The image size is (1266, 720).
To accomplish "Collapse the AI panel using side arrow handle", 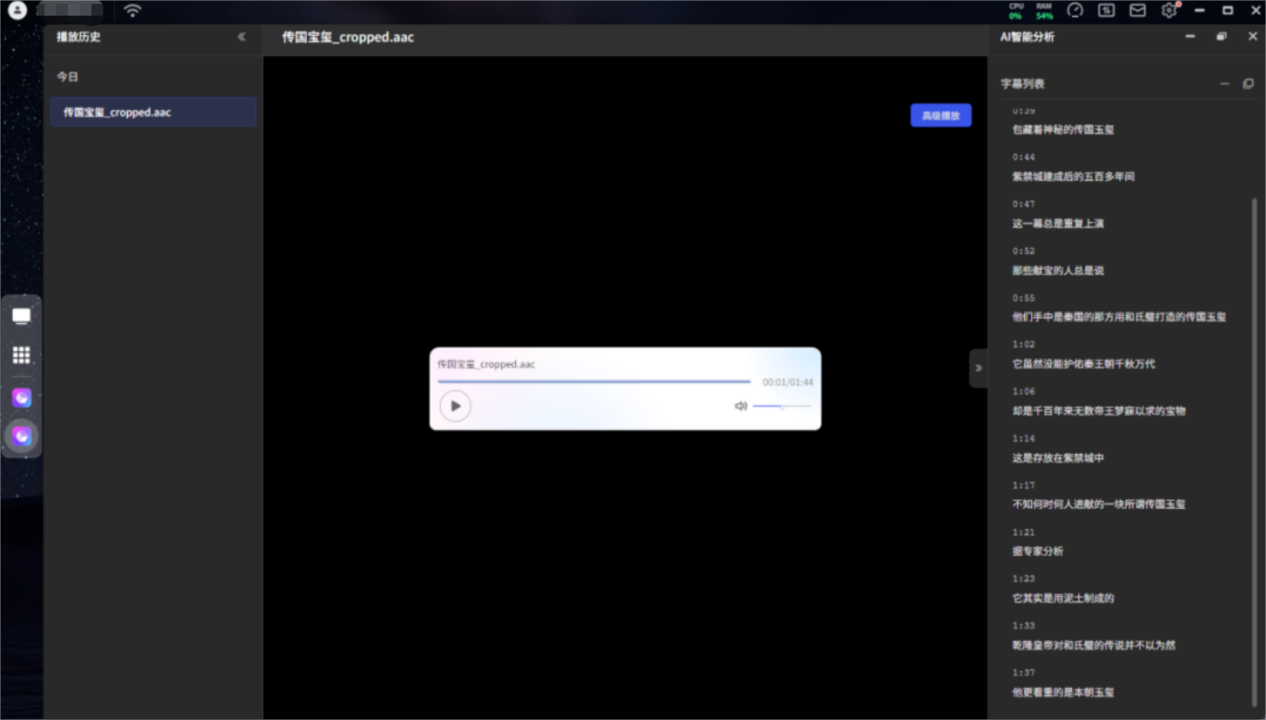I will [x=978, y=368].
